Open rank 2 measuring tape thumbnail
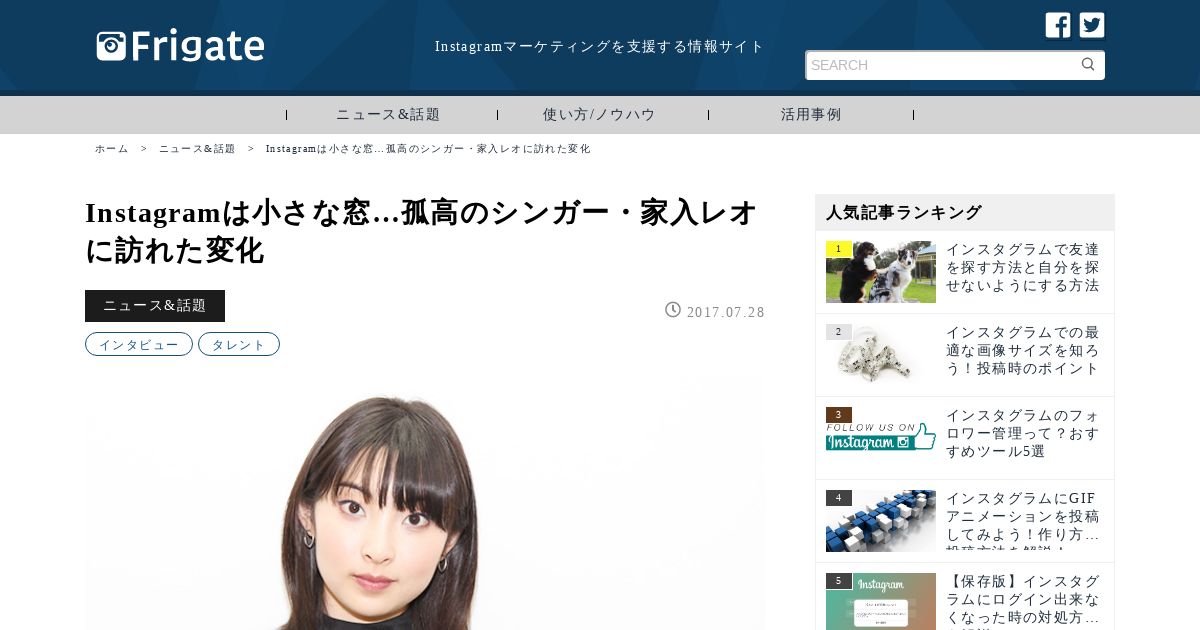 pyautogui.click(x=881, y=355)
